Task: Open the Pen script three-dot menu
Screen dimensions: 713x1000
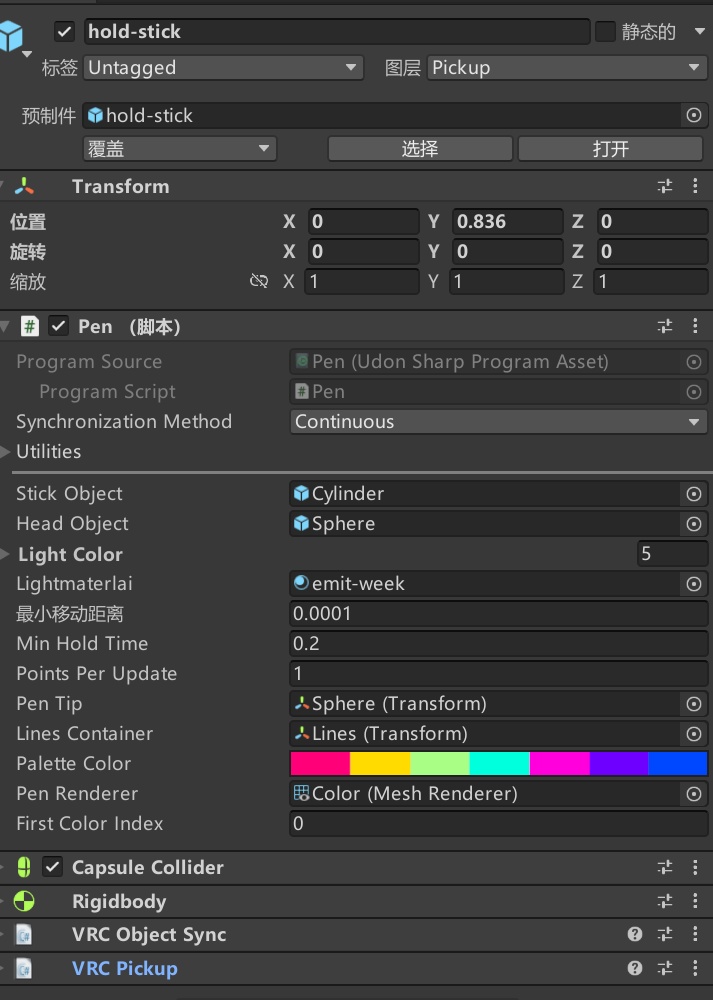Action: coord(695,326)
